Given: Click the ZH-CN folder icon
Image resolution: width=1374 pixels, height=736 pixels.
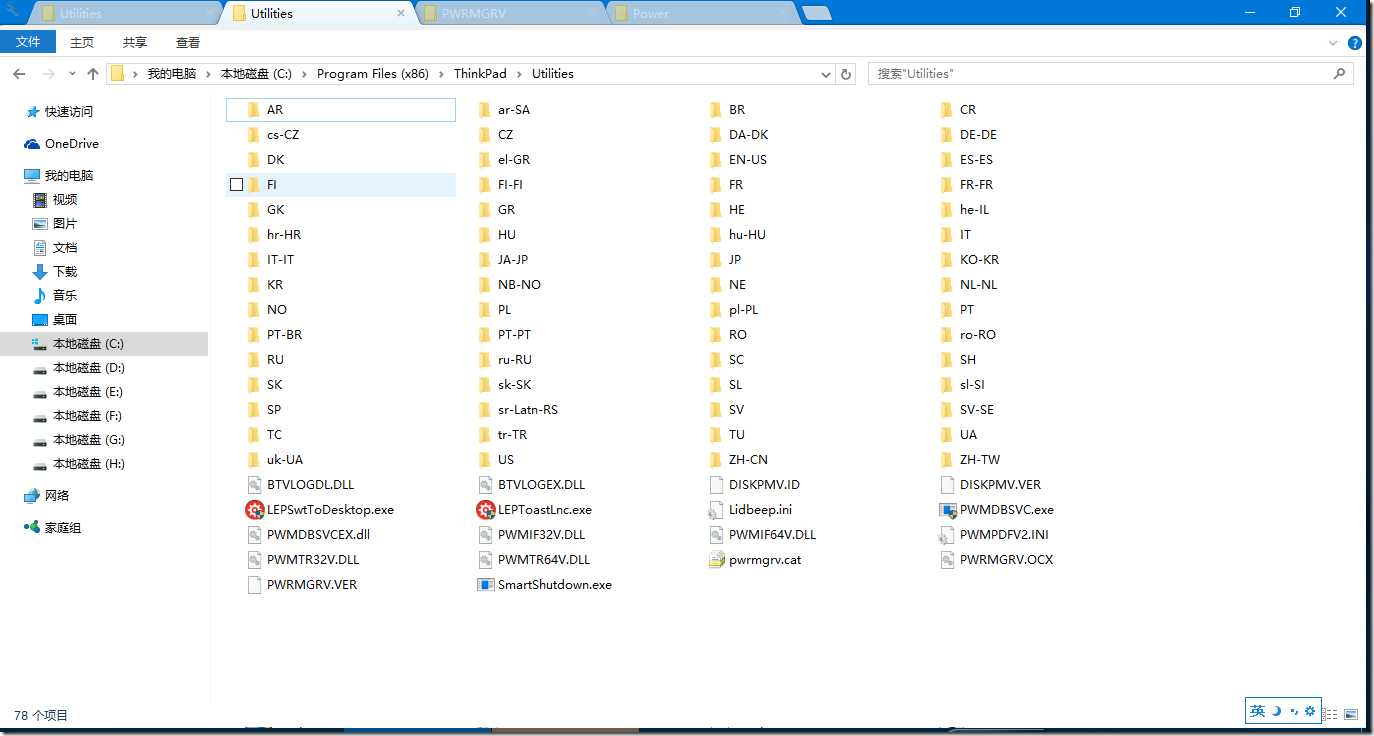Looking at the screenshot, I should tap(716, 460).
